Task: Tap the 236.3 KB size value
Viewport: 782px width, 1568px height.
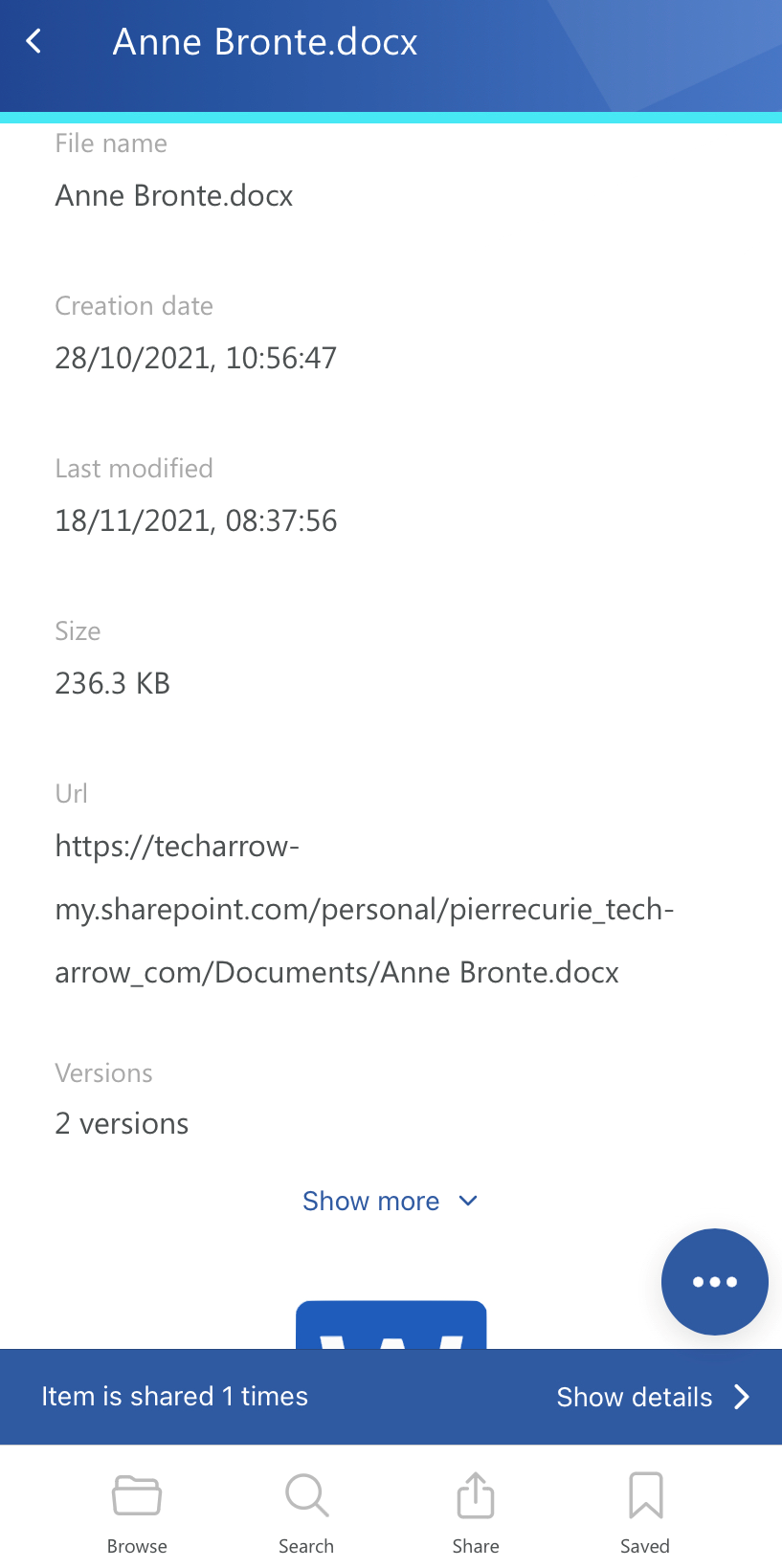Action: pos(113,683)
